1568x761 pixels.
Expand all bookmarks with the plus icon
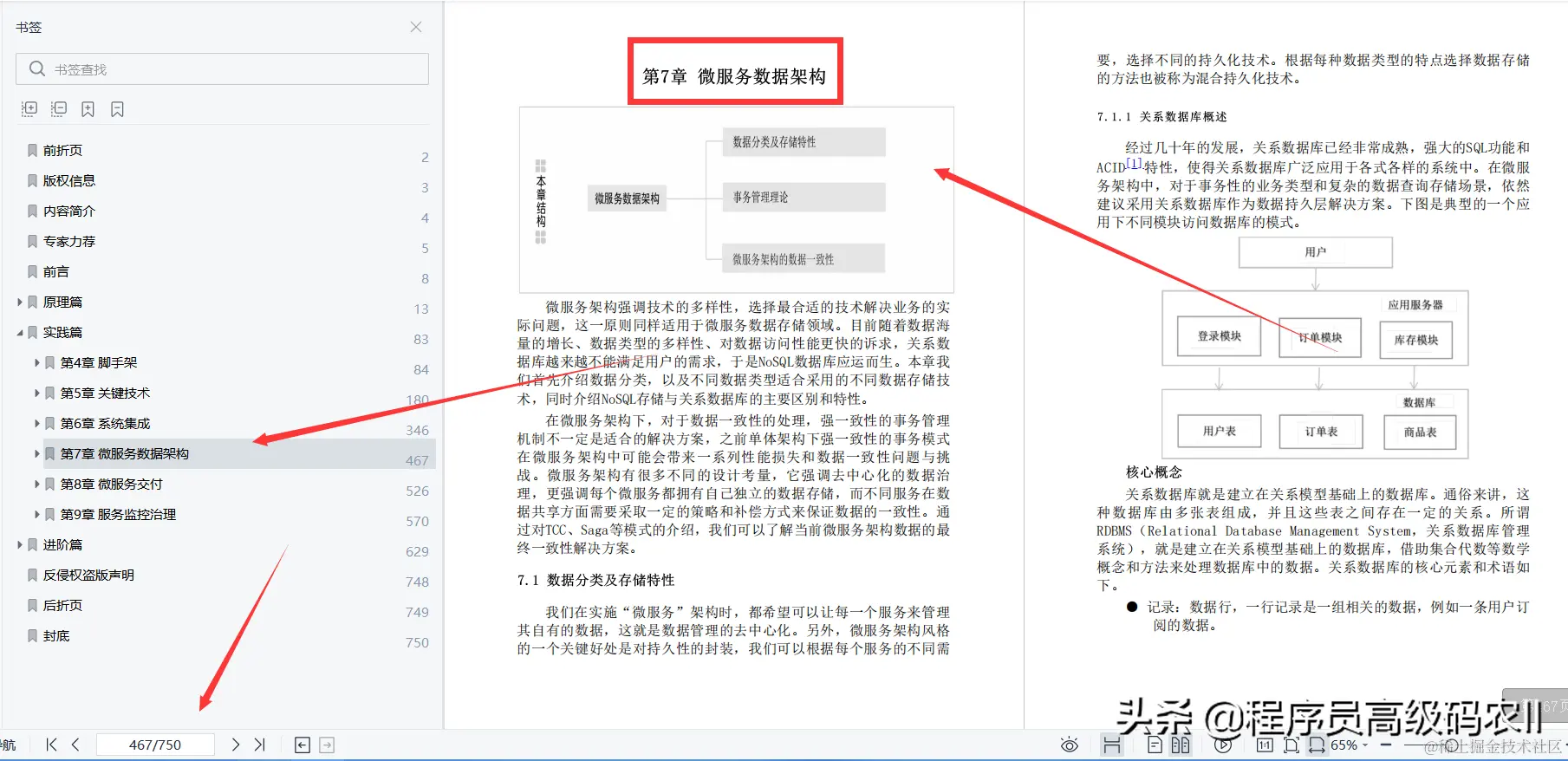point(29,109)
